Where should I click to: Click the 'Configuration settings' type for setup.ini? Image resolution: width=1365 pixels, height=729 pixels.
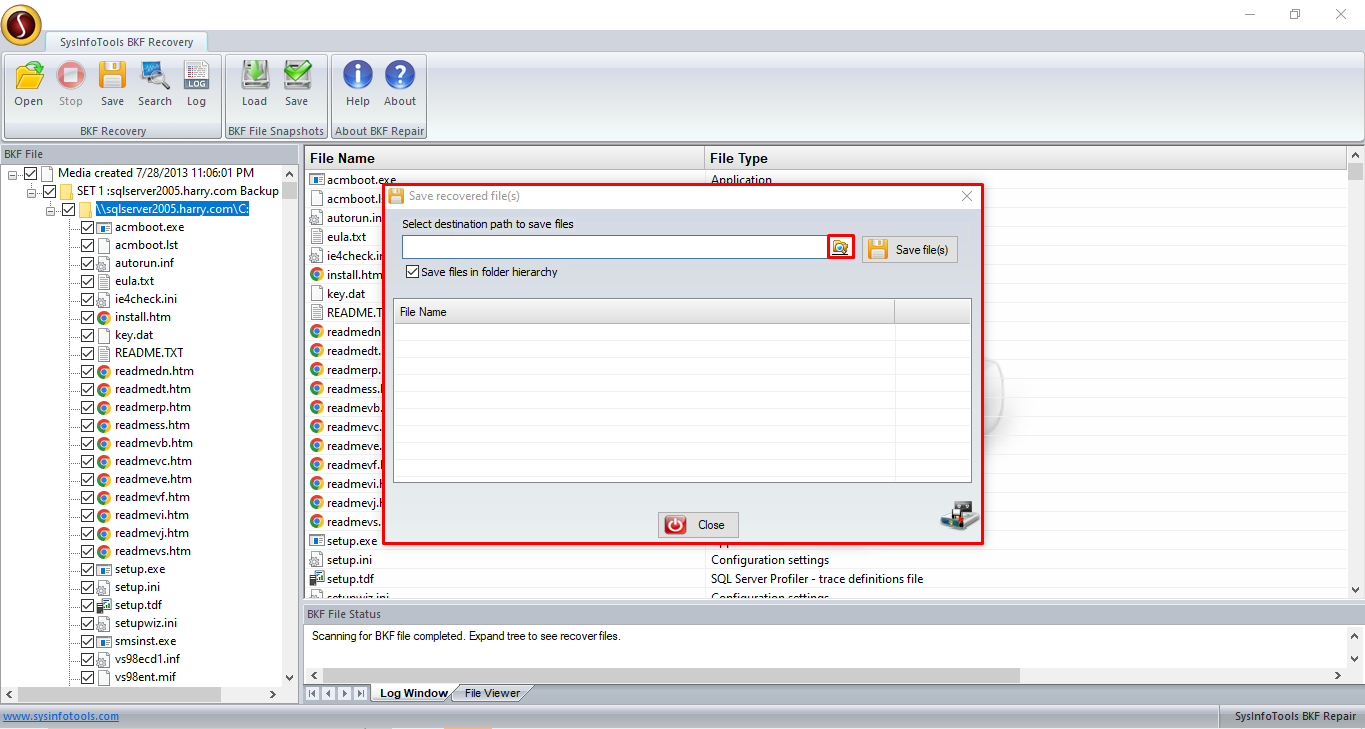(x=770, y=560)
